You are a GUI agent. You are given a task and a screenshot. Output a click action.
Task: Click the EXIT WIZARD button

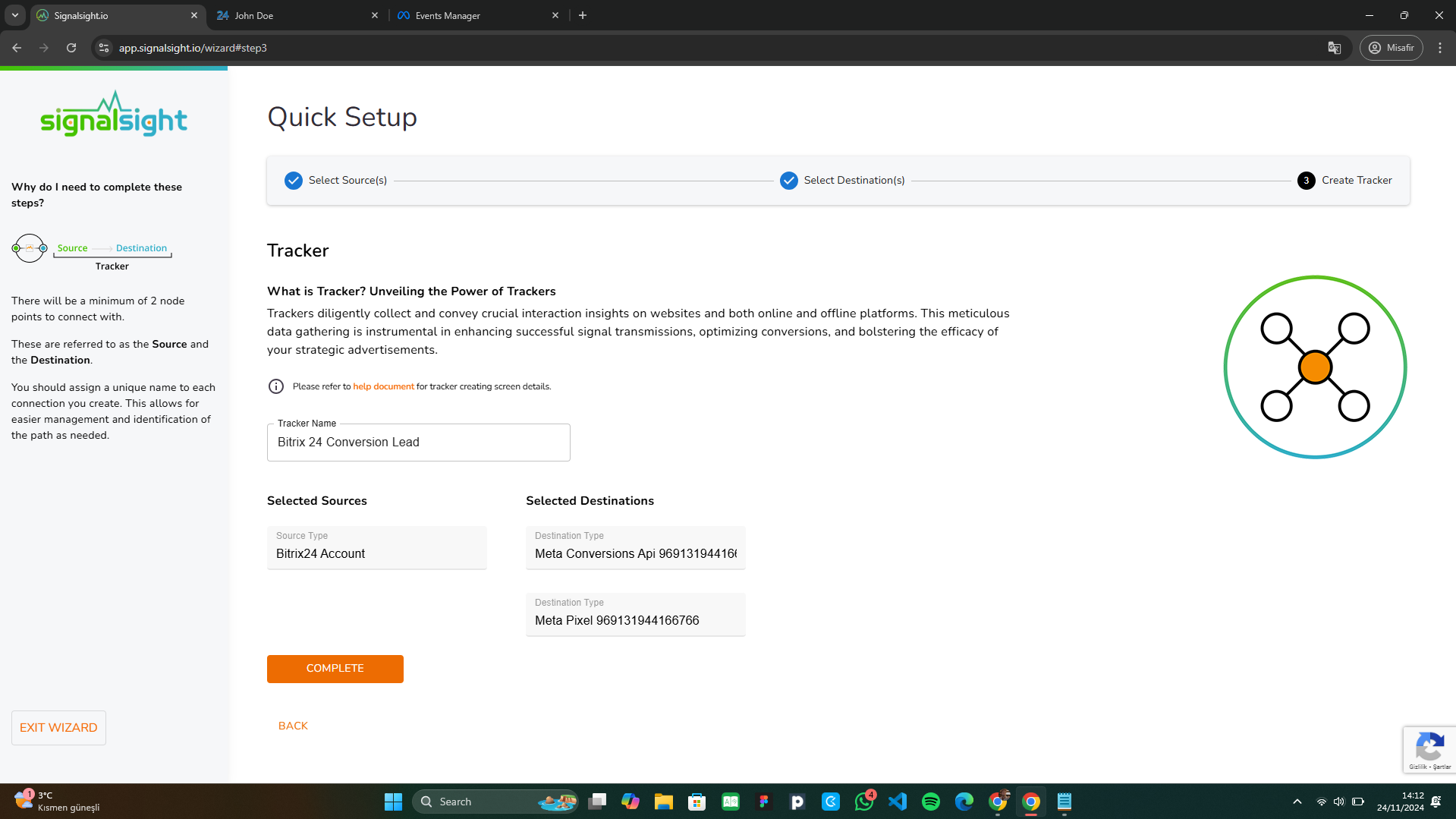(x=58, y=727)
